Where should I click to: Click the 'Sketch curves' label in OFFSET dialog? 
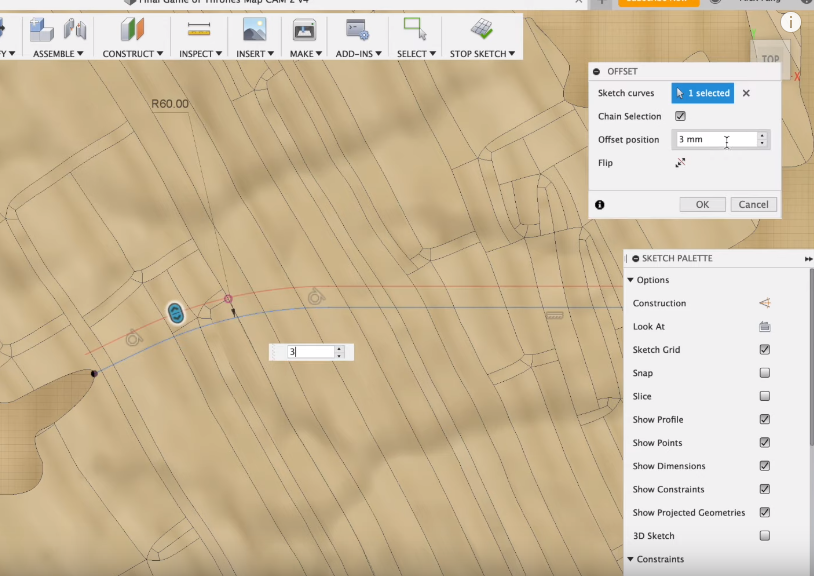point(626,93)
